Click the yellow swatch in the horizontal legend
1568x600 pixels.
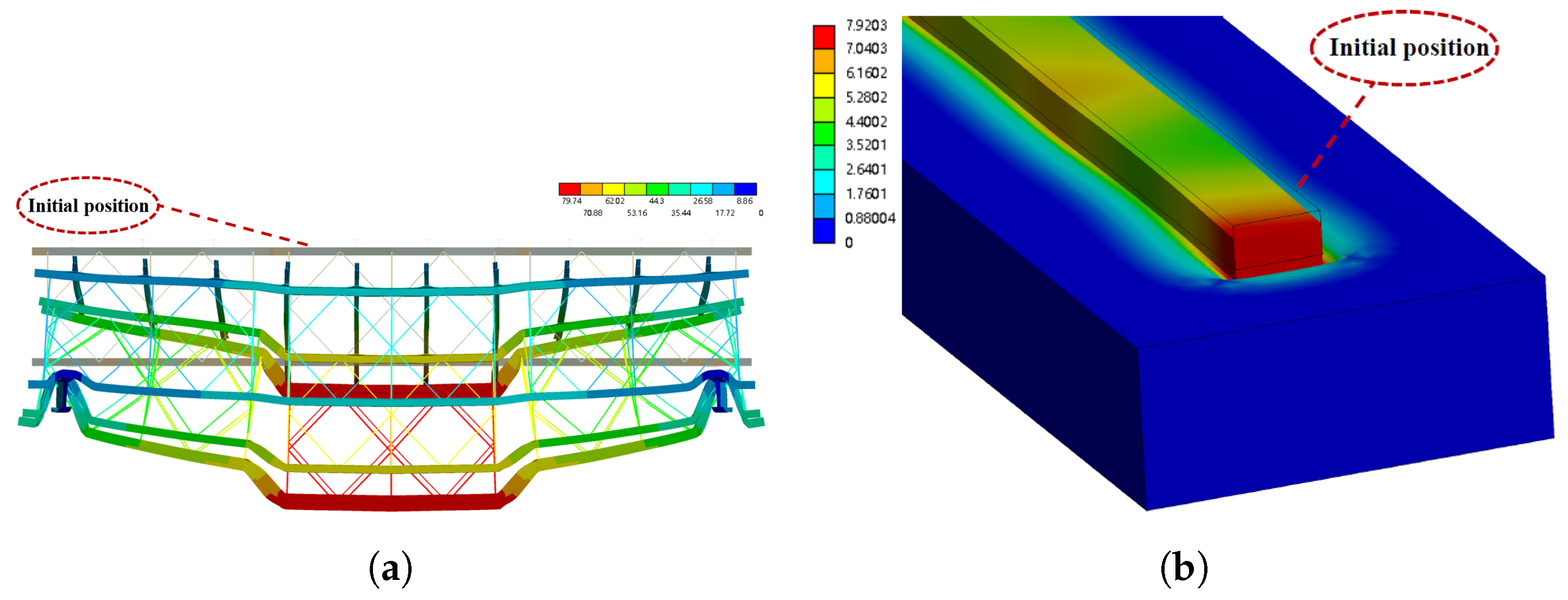613,189
